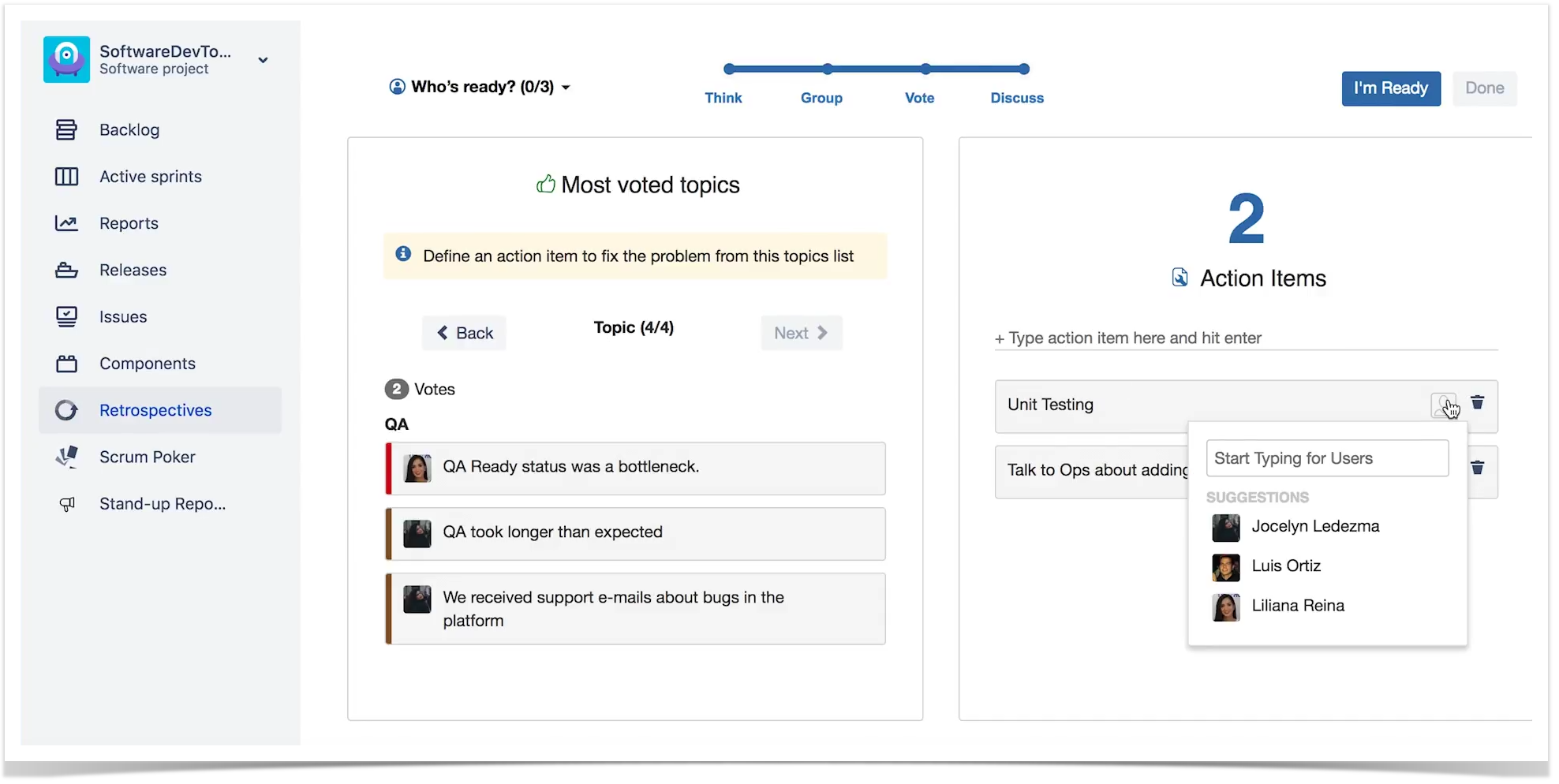1559x784 pixels.
Task: Click the I'm Ready button
Action: point(1391,88)
